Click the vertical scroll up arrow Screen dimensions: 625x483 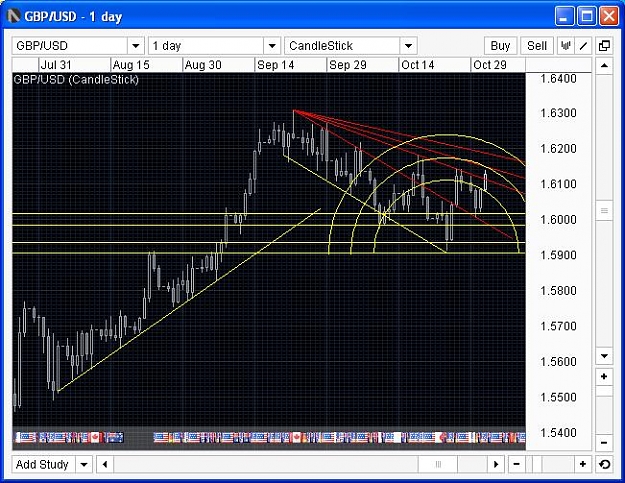[604, 65]
